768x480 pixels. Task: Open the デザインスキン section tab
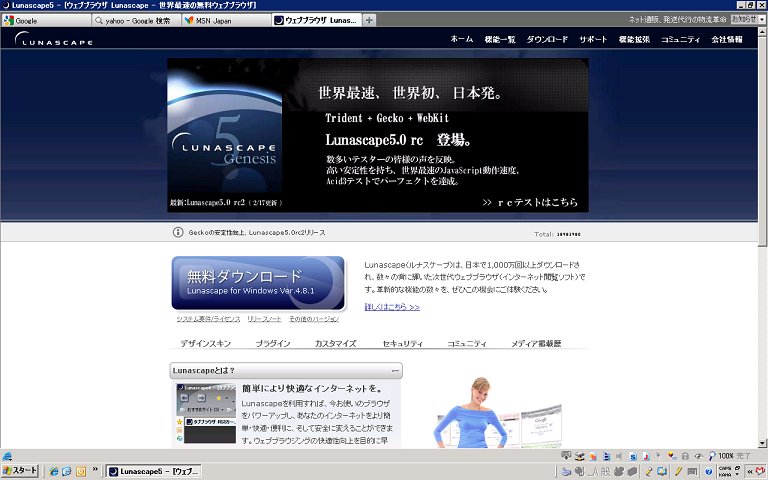pos(205,343)
